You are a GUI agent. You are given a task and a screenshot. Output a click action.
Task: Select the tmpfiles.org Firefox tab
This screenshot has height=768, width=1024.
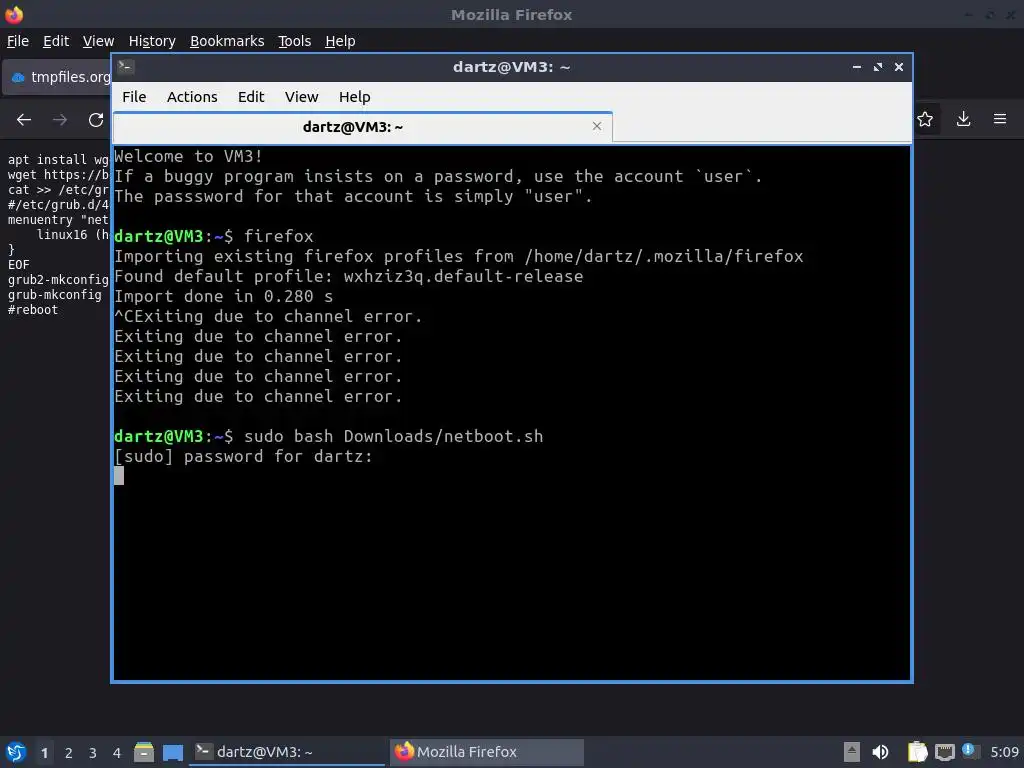57,77
